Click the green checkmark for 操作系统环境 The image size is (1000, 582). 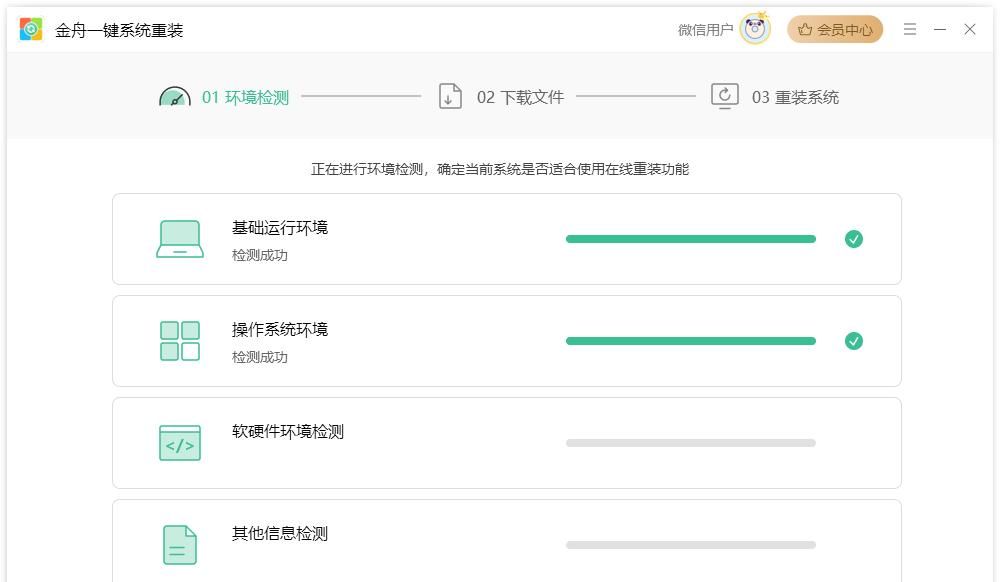click(x=854, y=340)
